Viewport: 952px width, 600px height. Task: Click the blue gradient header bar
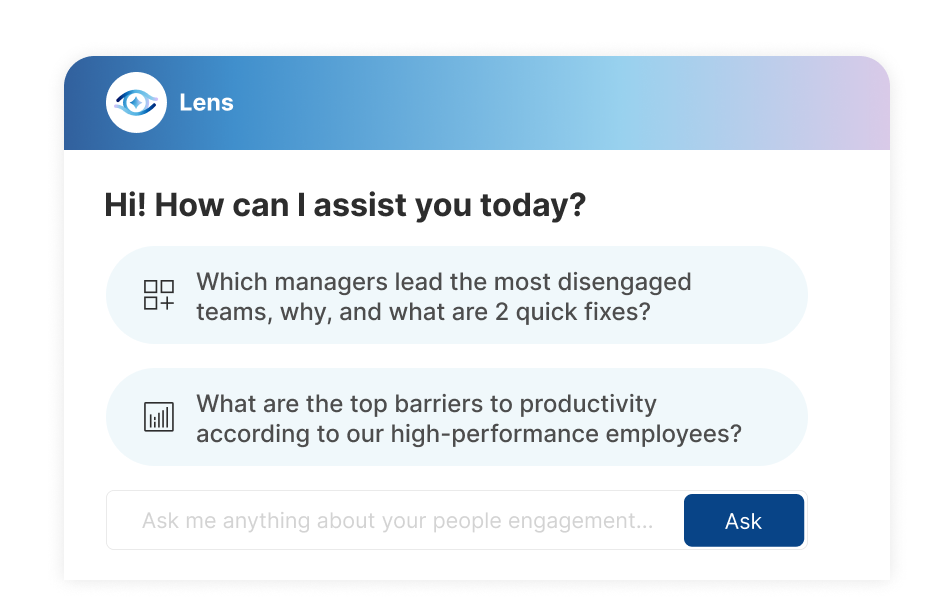click(477, 103)
